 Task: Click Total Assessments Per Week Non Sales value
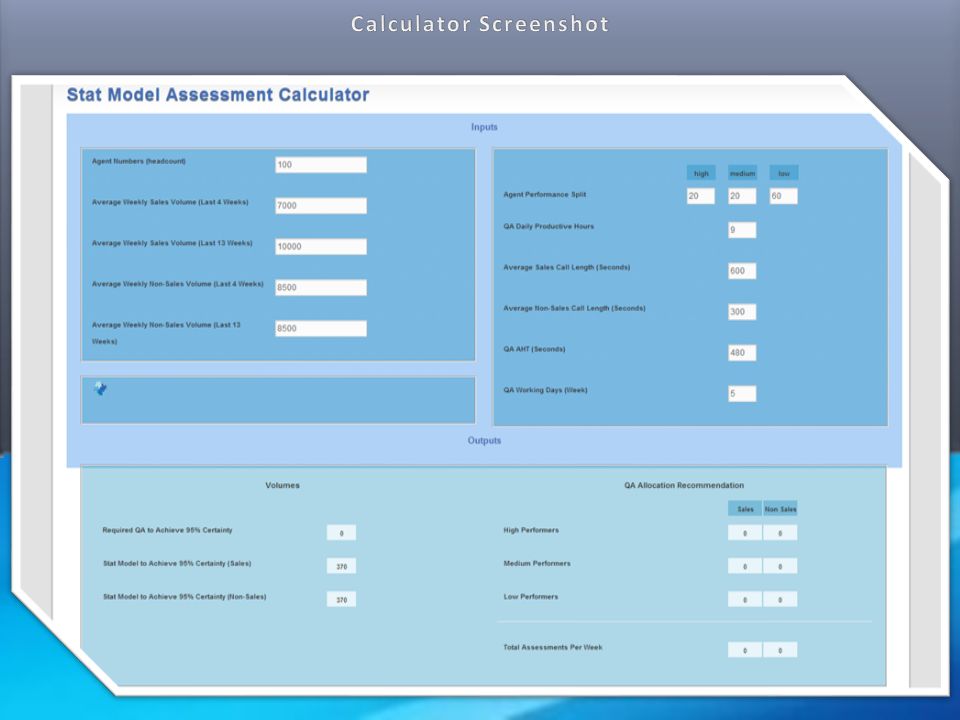click(780, 650)
